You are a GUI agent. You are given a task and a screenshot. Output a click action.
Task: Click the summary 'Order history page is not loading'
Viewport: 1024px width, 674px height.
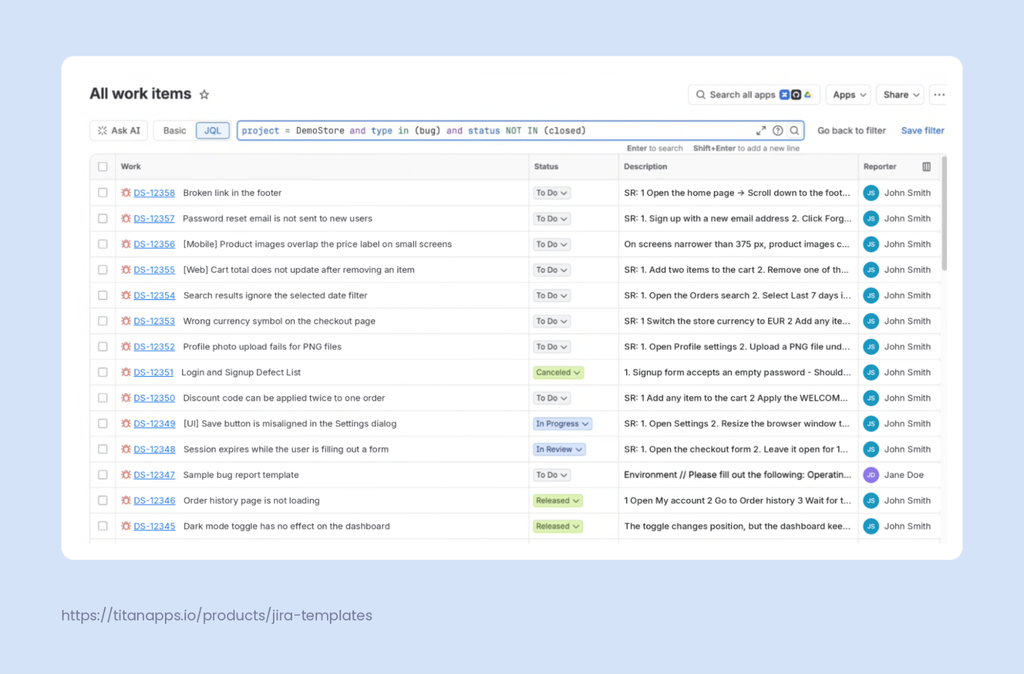click(x=251, y=500)
